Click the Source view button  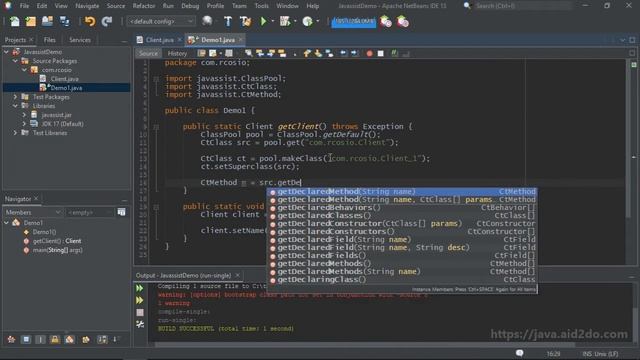(x=148, y=53)
